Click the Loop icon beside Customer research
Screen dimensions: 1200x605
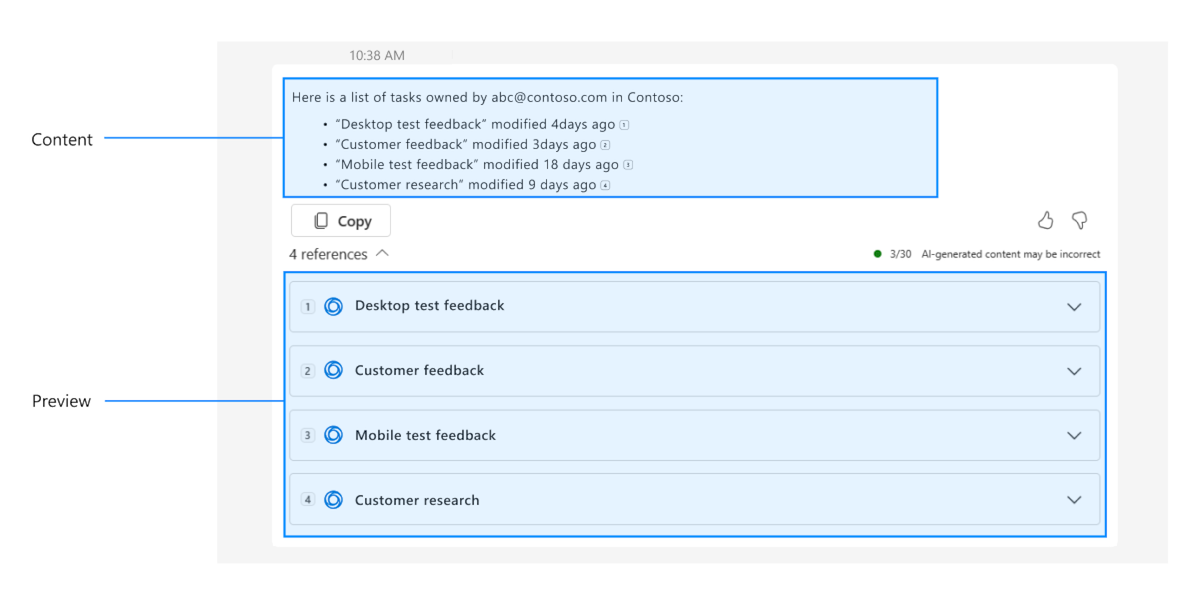(x=334, y=500)
